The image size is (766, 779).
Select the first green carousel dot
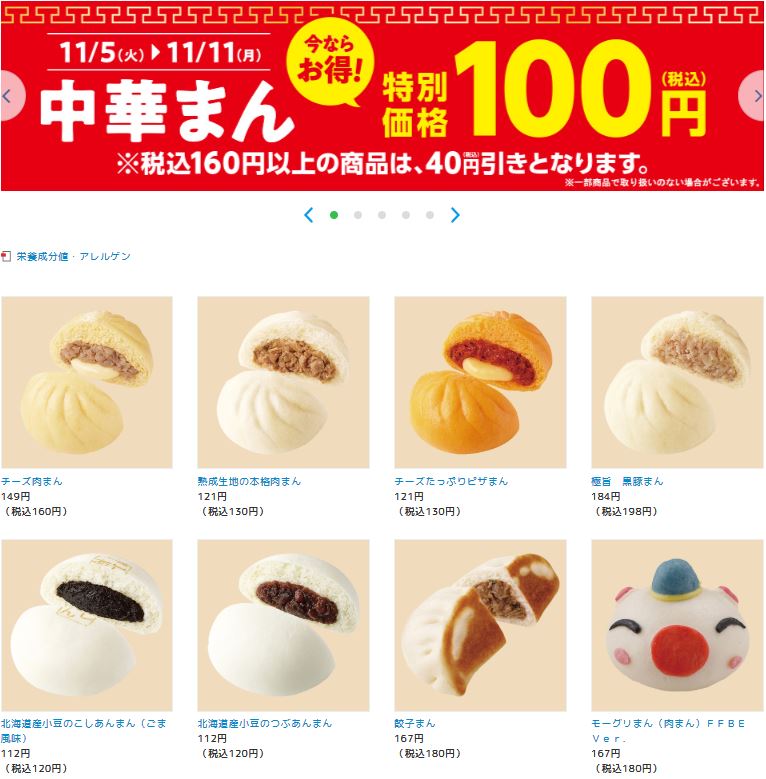click(x=334, y=215)
